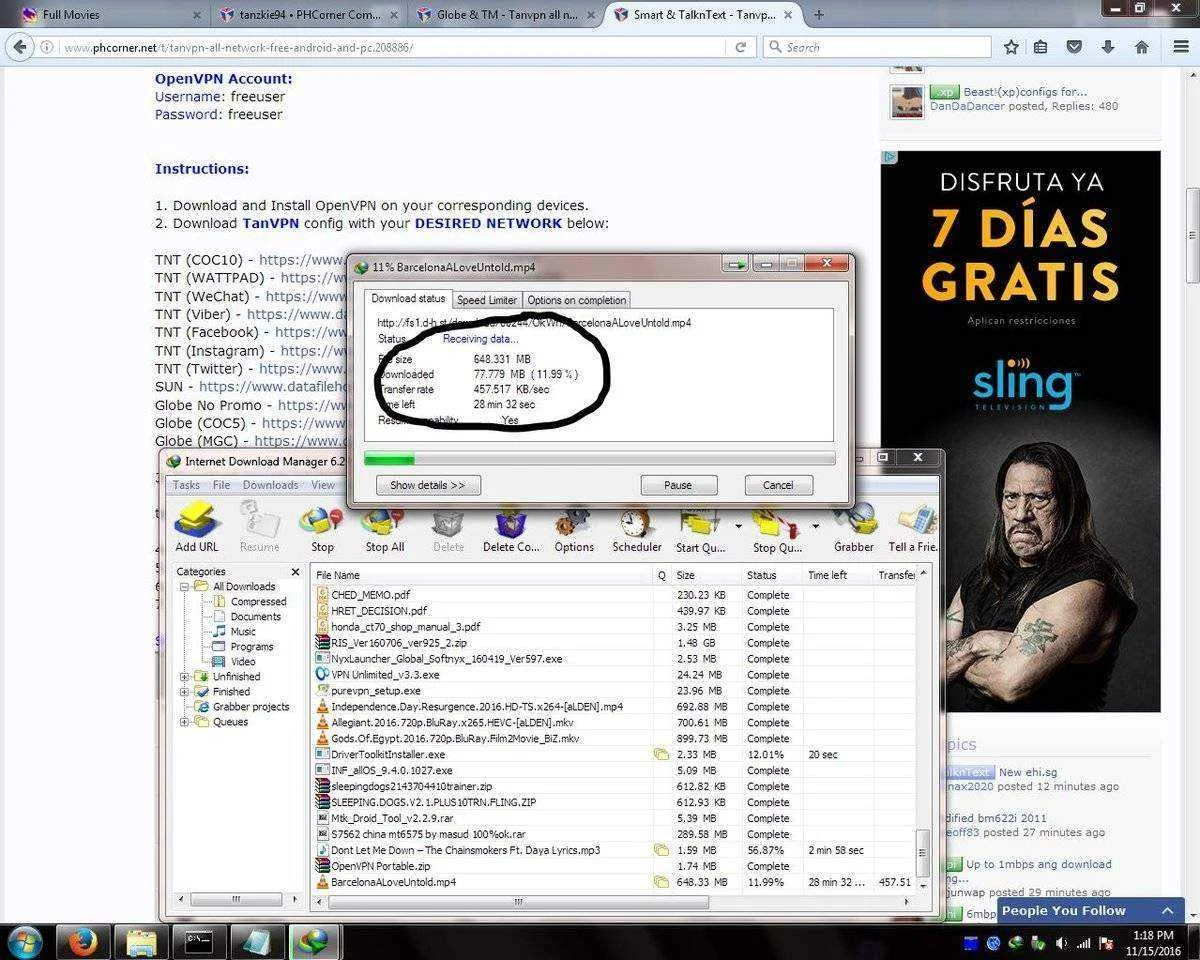Click the Pause button in download dialog
The height and width of the screenshot is (960, 1200).
click(678, 485)
